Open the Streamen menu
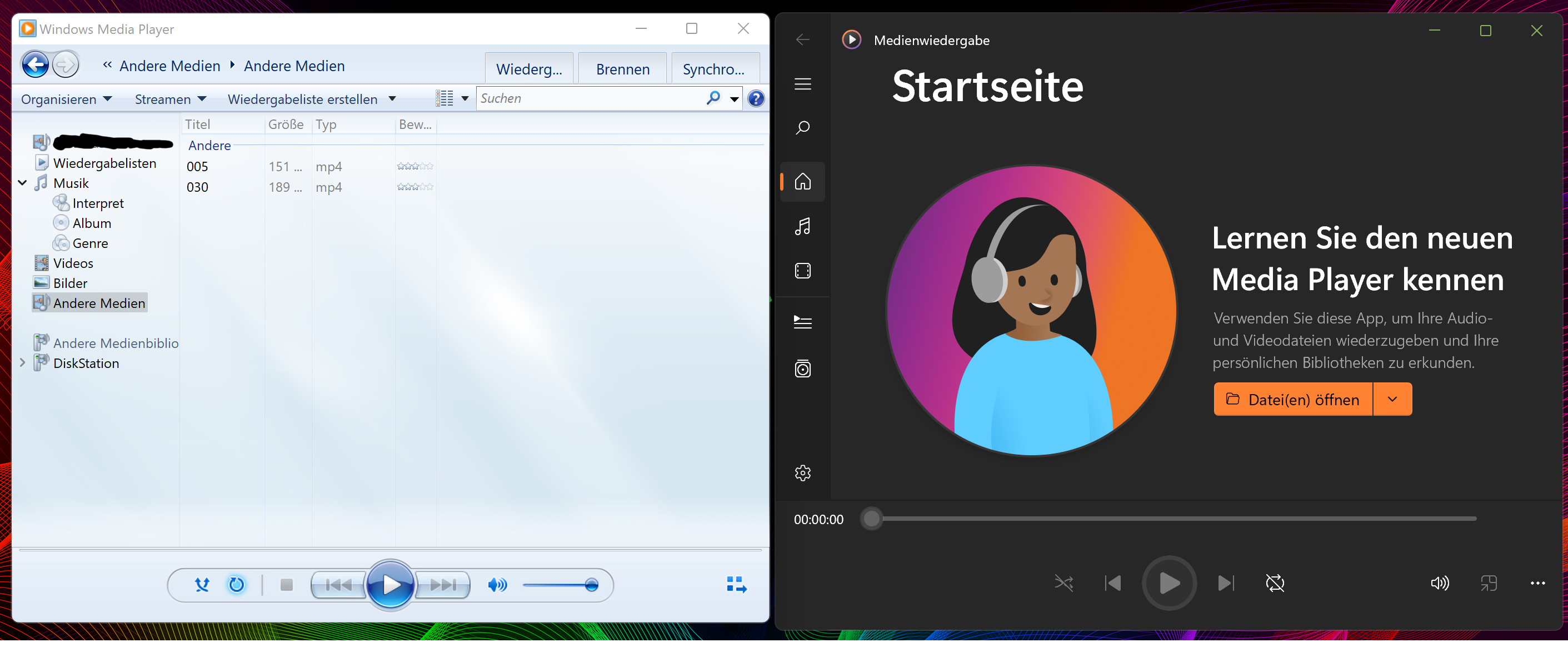 (x=170, y=99)
